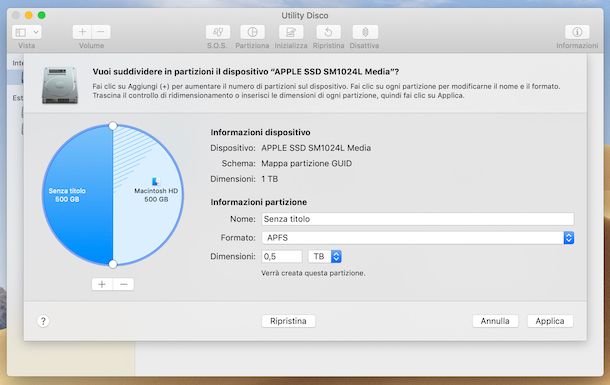Click the hard drive icon in the dialog header
The image size is (610, 385).
(60, 85)
